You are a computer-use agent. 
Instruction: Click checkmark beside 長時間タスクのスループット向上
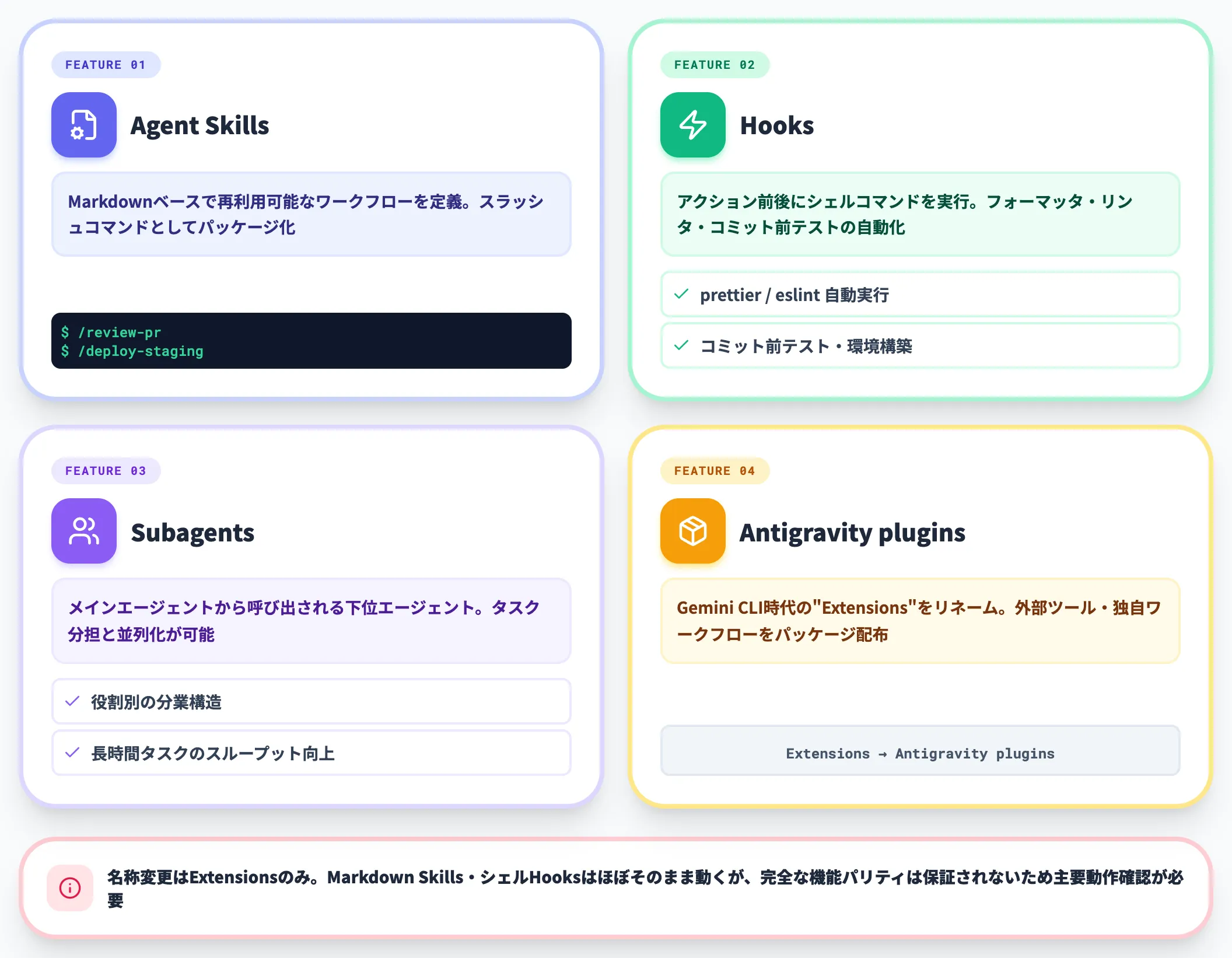[72, 753]
